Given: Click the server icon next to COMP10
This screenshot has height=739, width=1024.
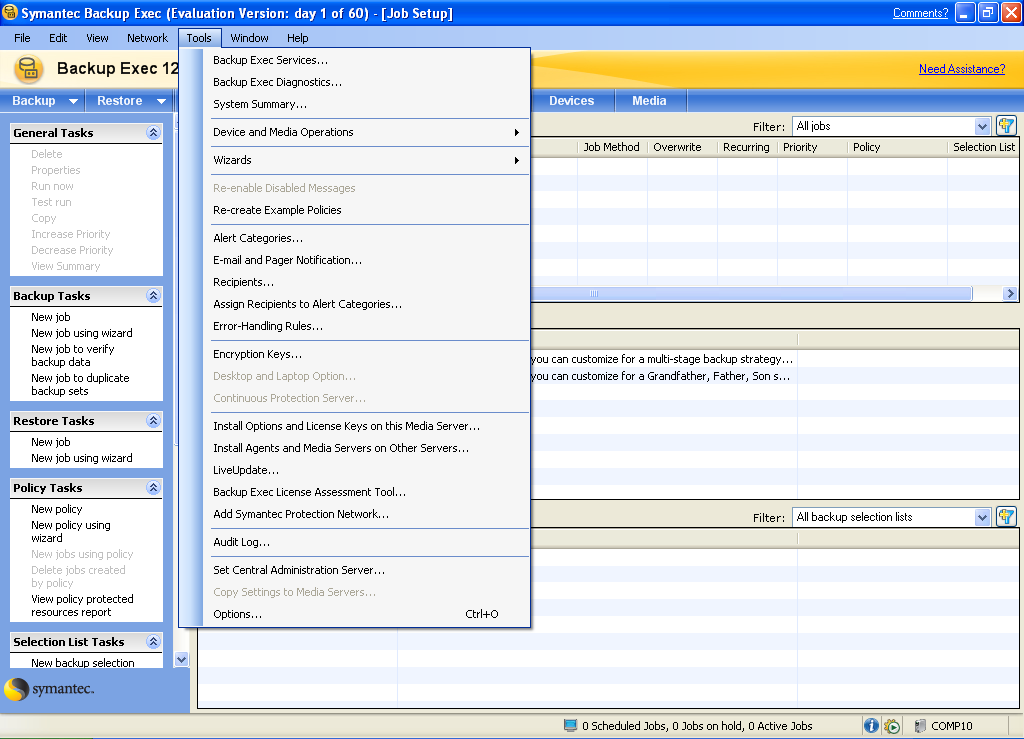Looking at the screenshot, I should (x=920, y=725).
